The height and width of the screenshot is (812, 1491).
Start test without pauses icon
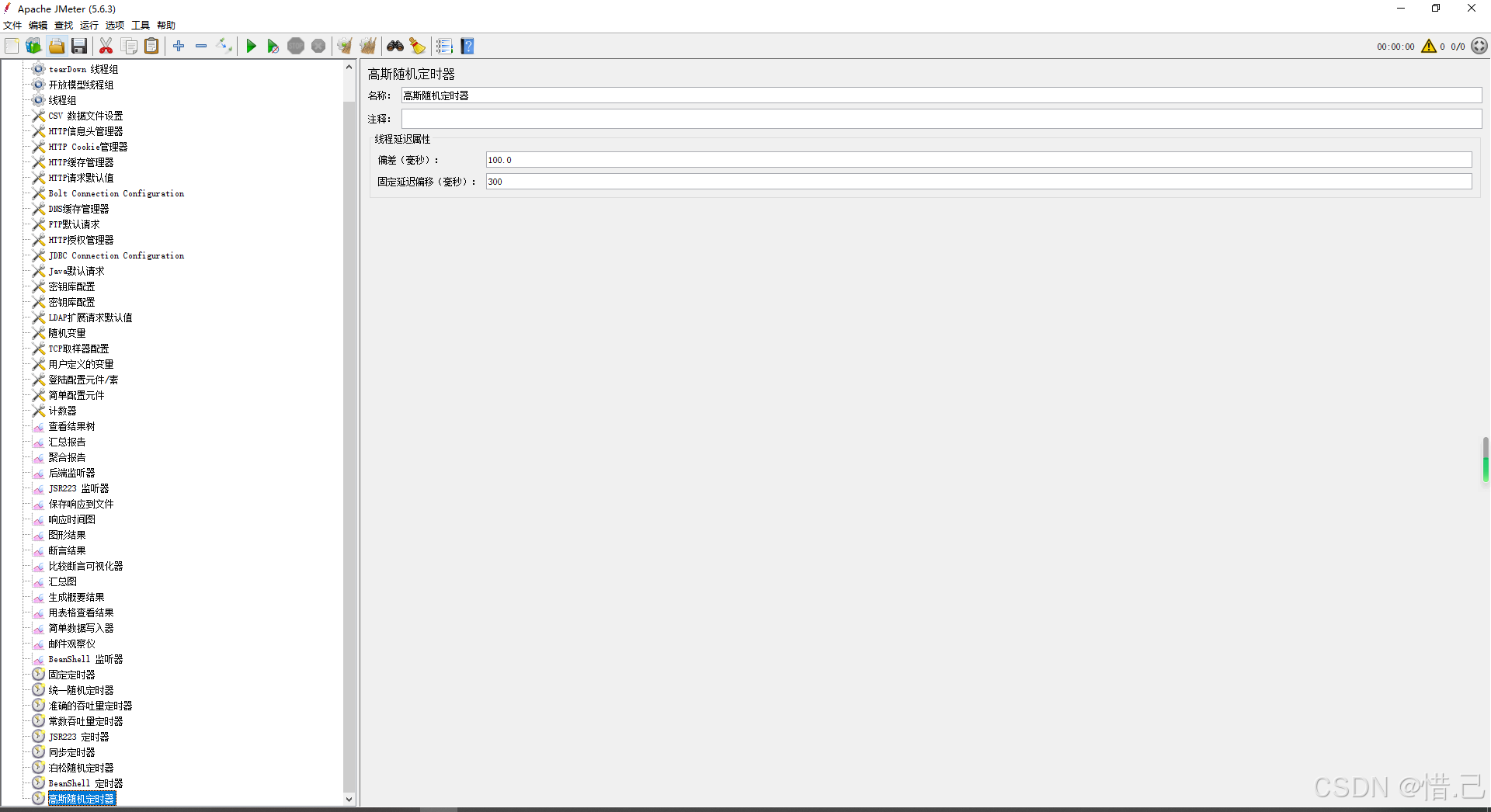coord(273,47)
